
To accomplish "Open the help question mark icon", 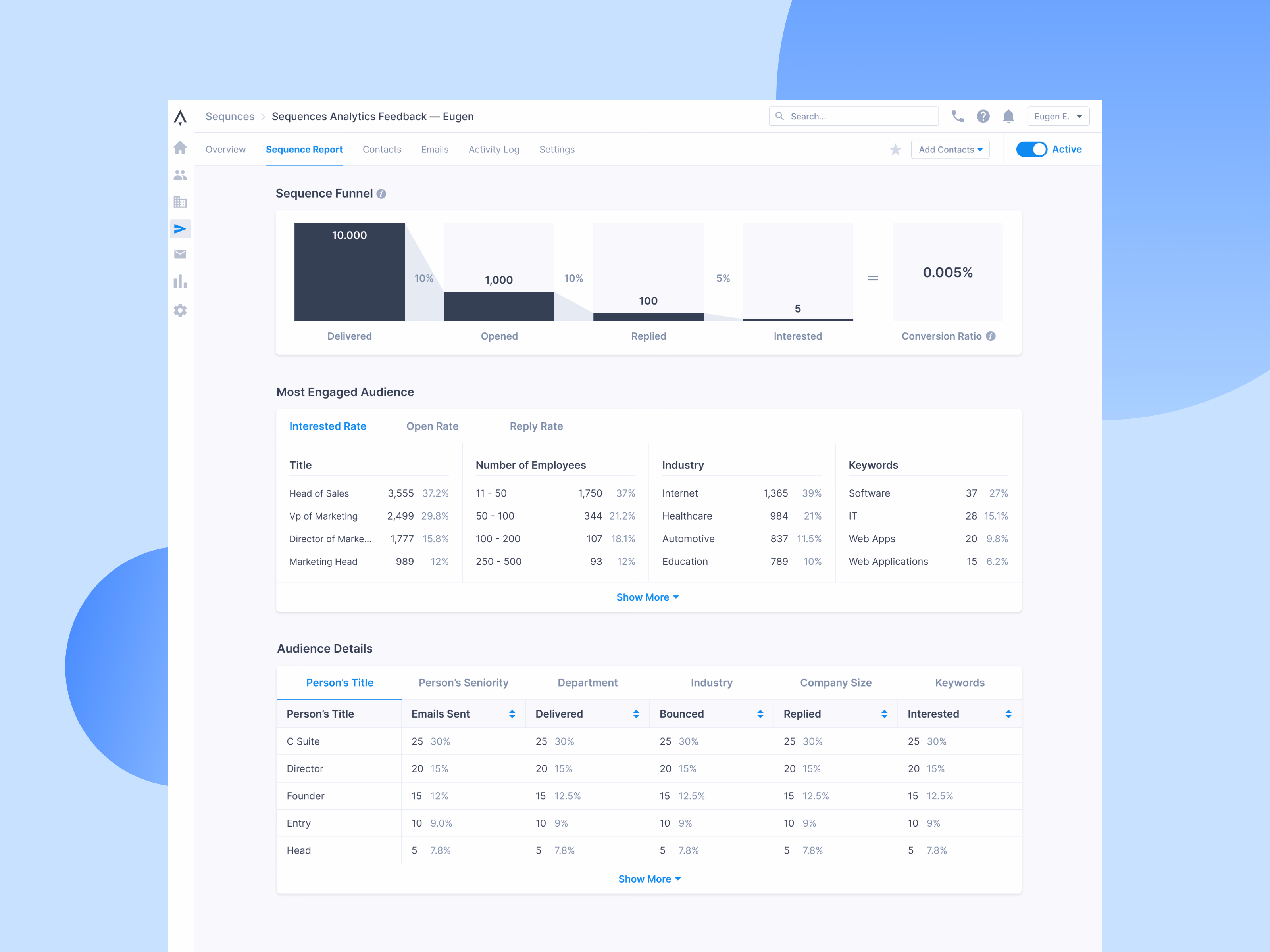I will 983,117.
